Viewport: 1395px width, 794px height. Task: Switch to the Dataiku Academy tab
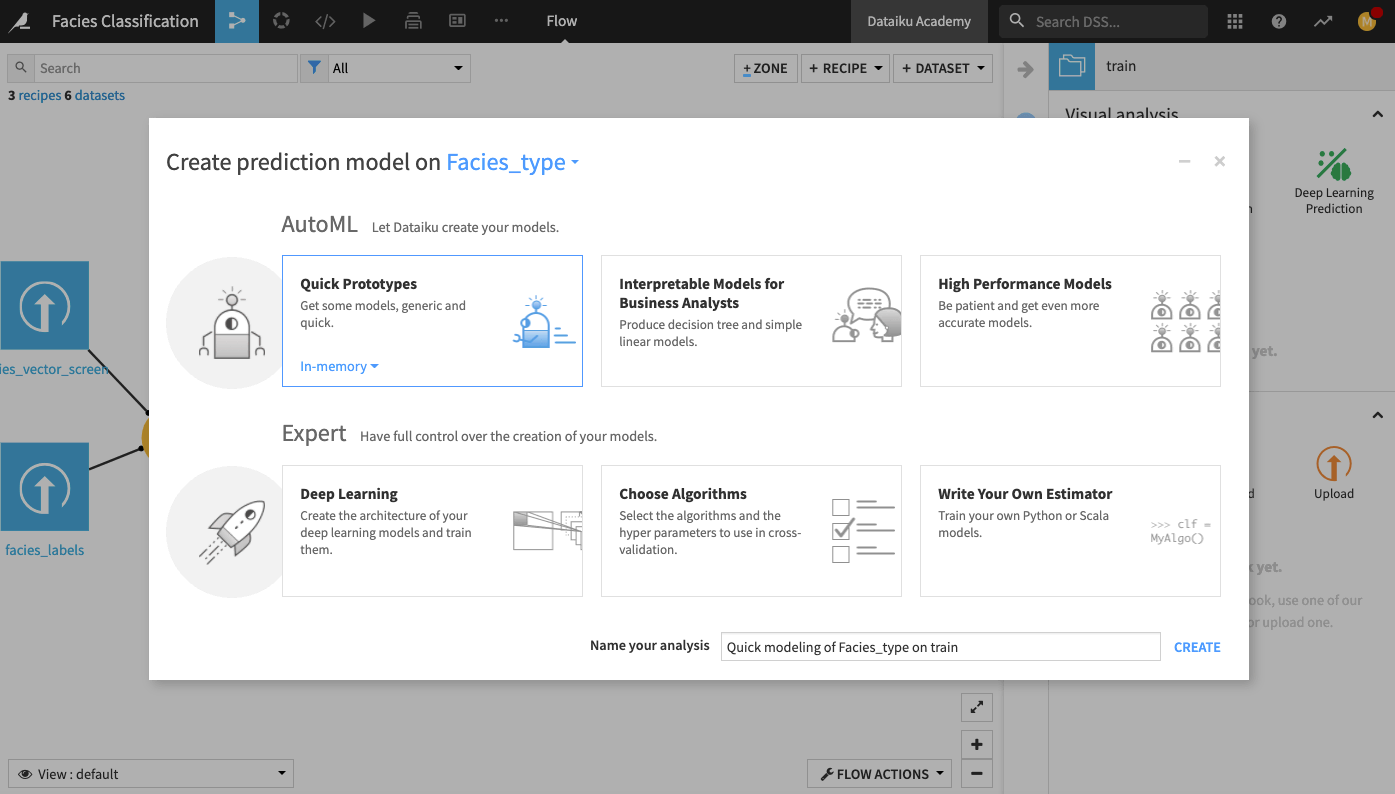pyautogui.click(x=919, y=21)
